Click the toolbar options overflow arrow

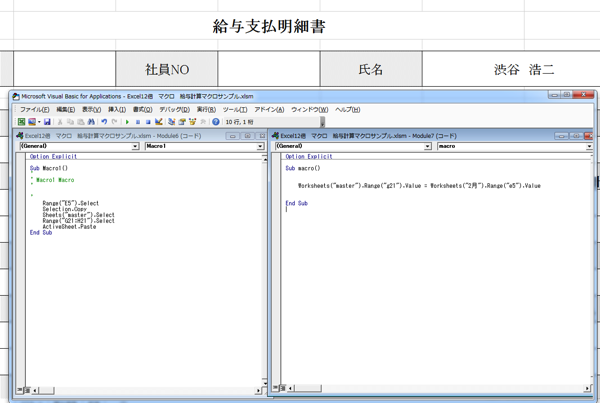pos(323,122)
